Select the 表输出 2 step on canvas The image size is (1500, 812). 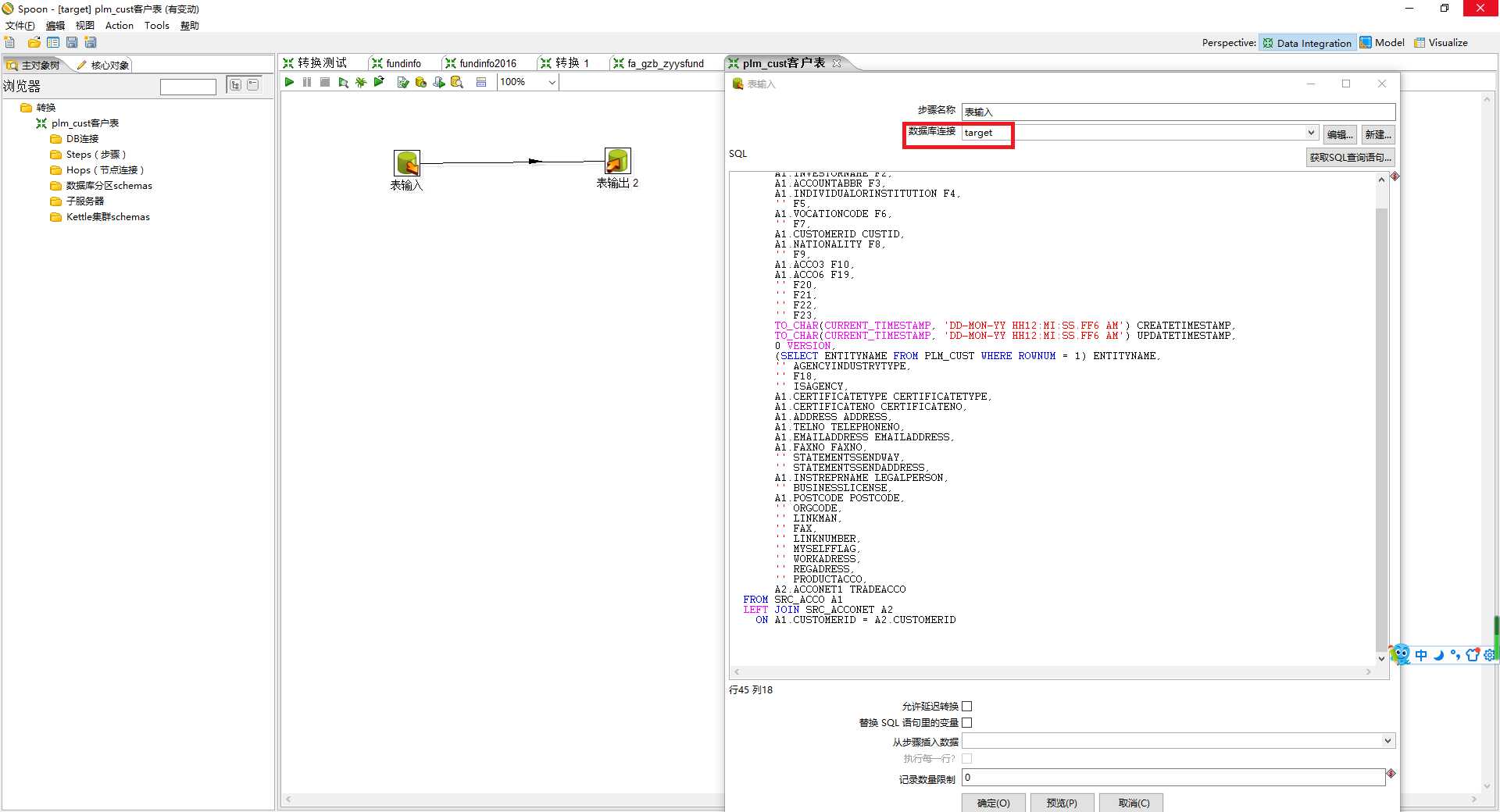(x=617, y=161)
